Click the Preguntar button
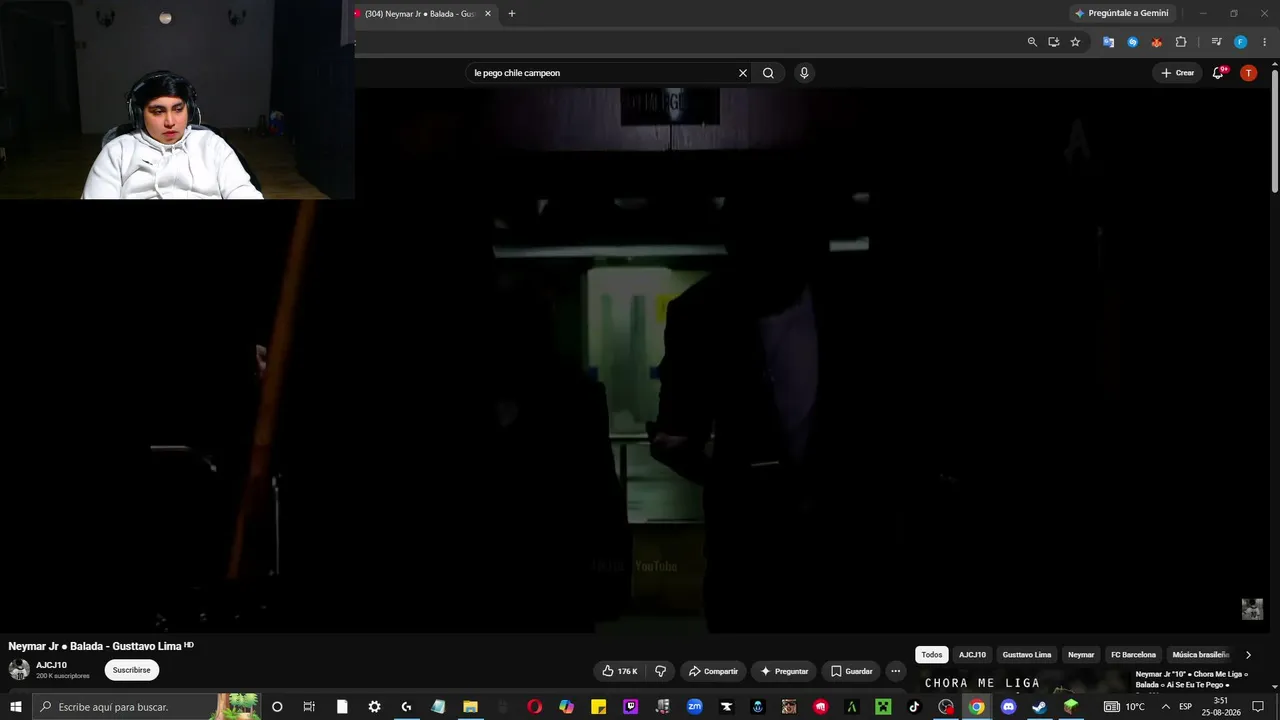The height and width of the screenshot is (720, 1280). point(784,671)
